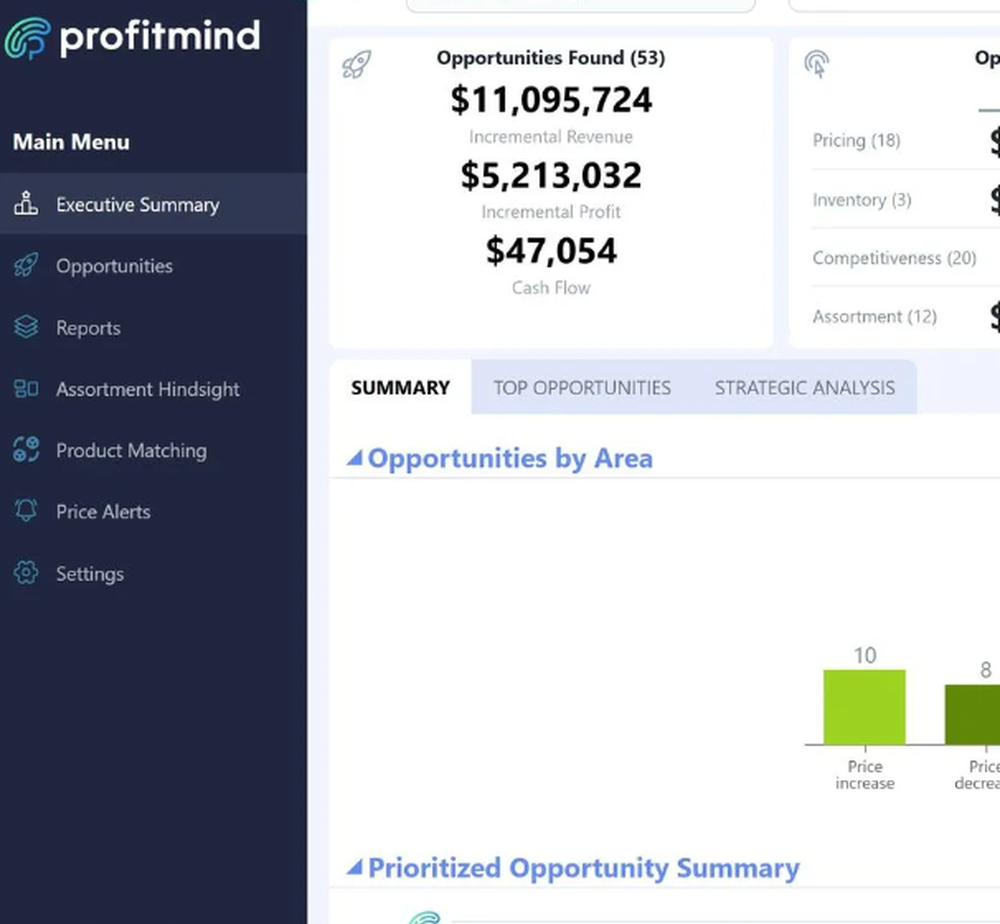Open the Strategic Analysis tab
1000x924 pixels.
(x=804, y=388)
